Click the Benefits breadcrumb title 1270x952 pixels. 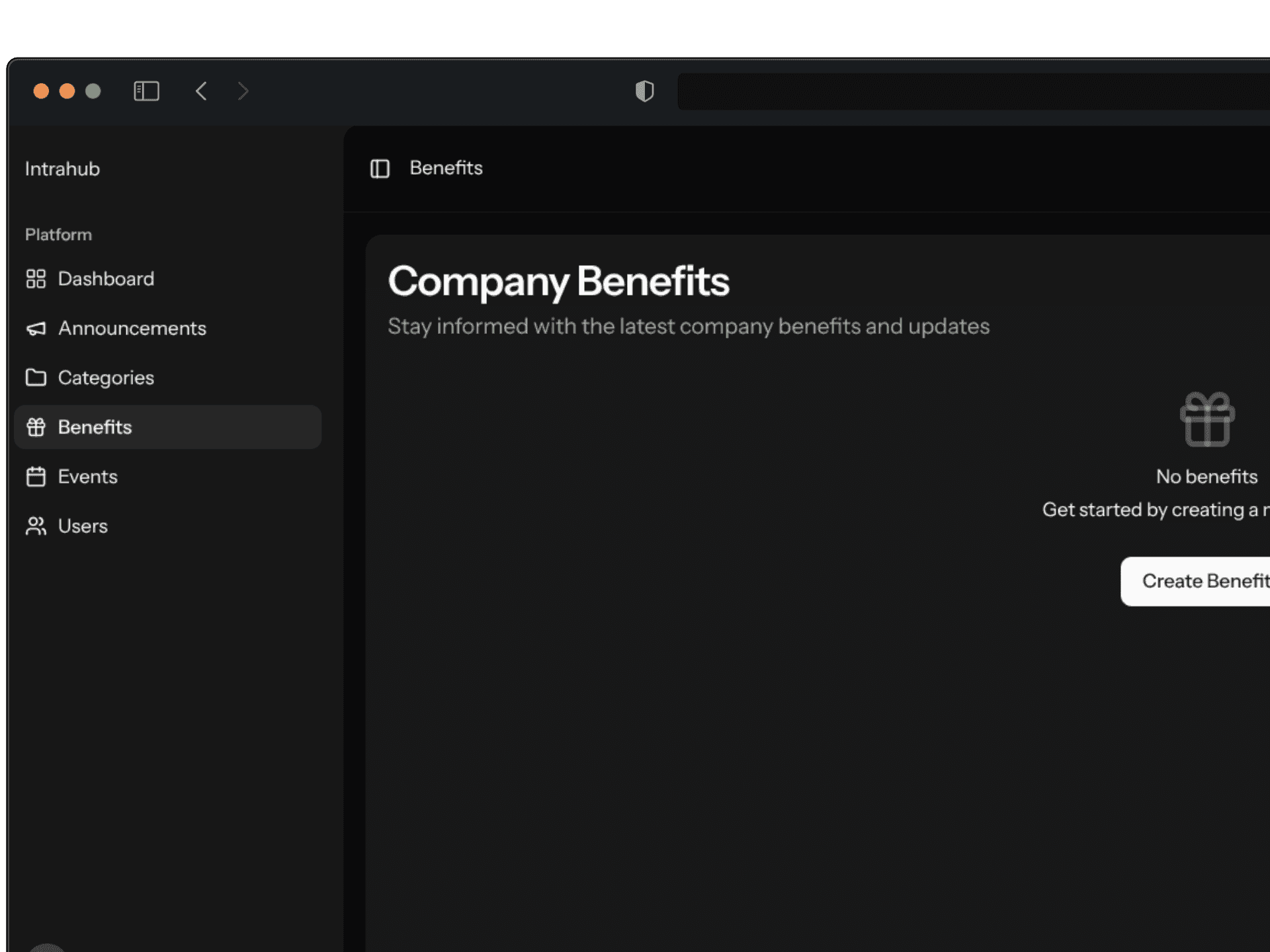coord(446,168)
